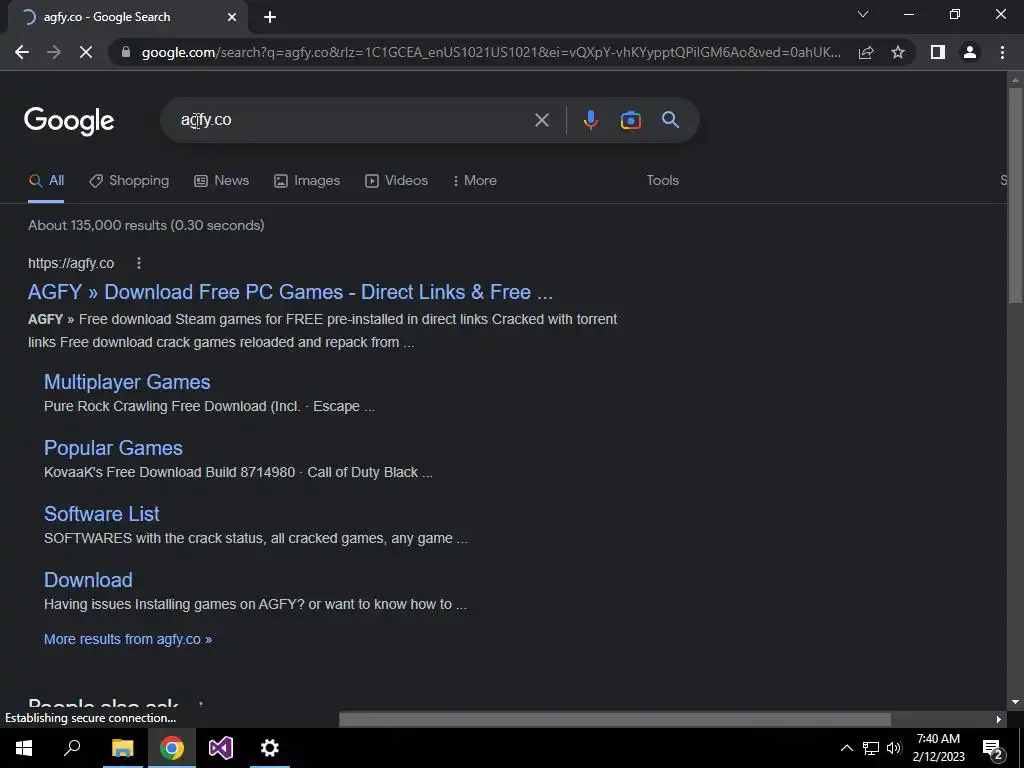
Task: Open the notification center
Action: point(993,749)
